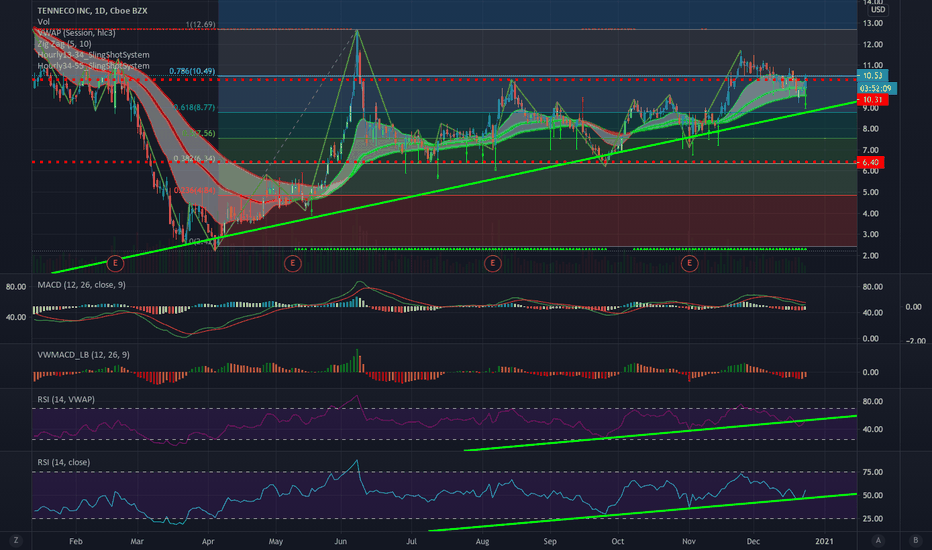This screenshot has height=550, width=932.
Task: Open the November earnings E marker
Action: point(689,263)
